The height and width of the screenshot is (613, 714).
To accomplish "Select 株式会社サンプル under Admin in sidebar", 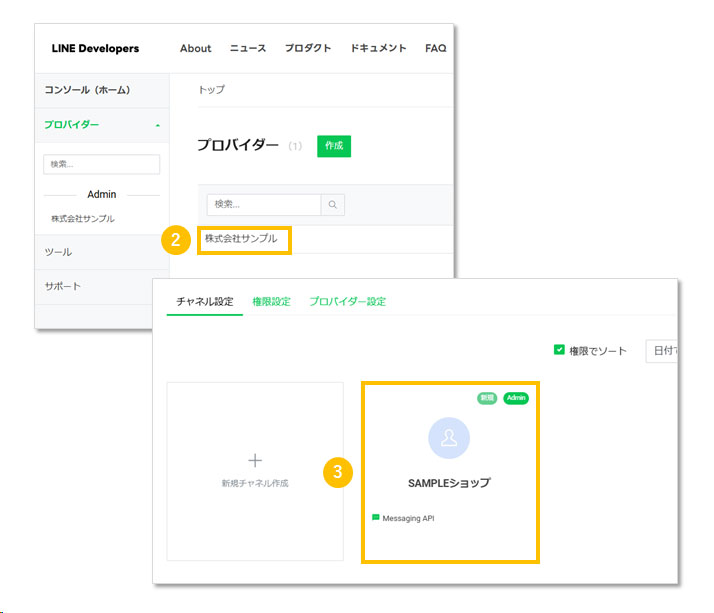I will (83, 219).
